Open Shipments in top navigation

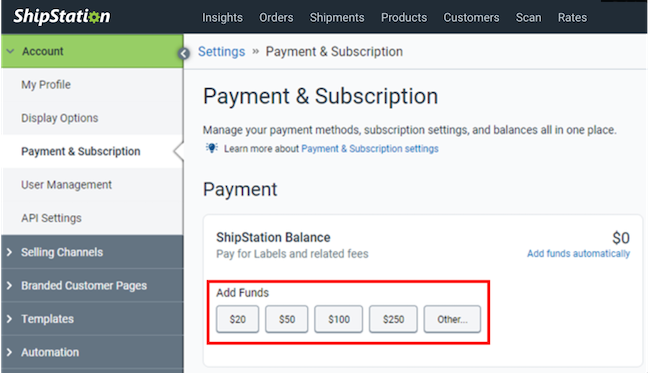337,17
